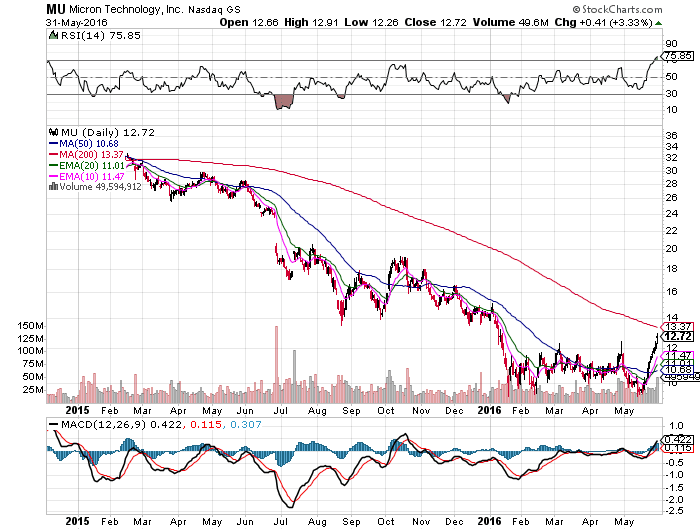The height and width of the screenshot is (530, 700).
Task: Click the 75.85 value tag on the RSI axis
Action: [677, 56]
